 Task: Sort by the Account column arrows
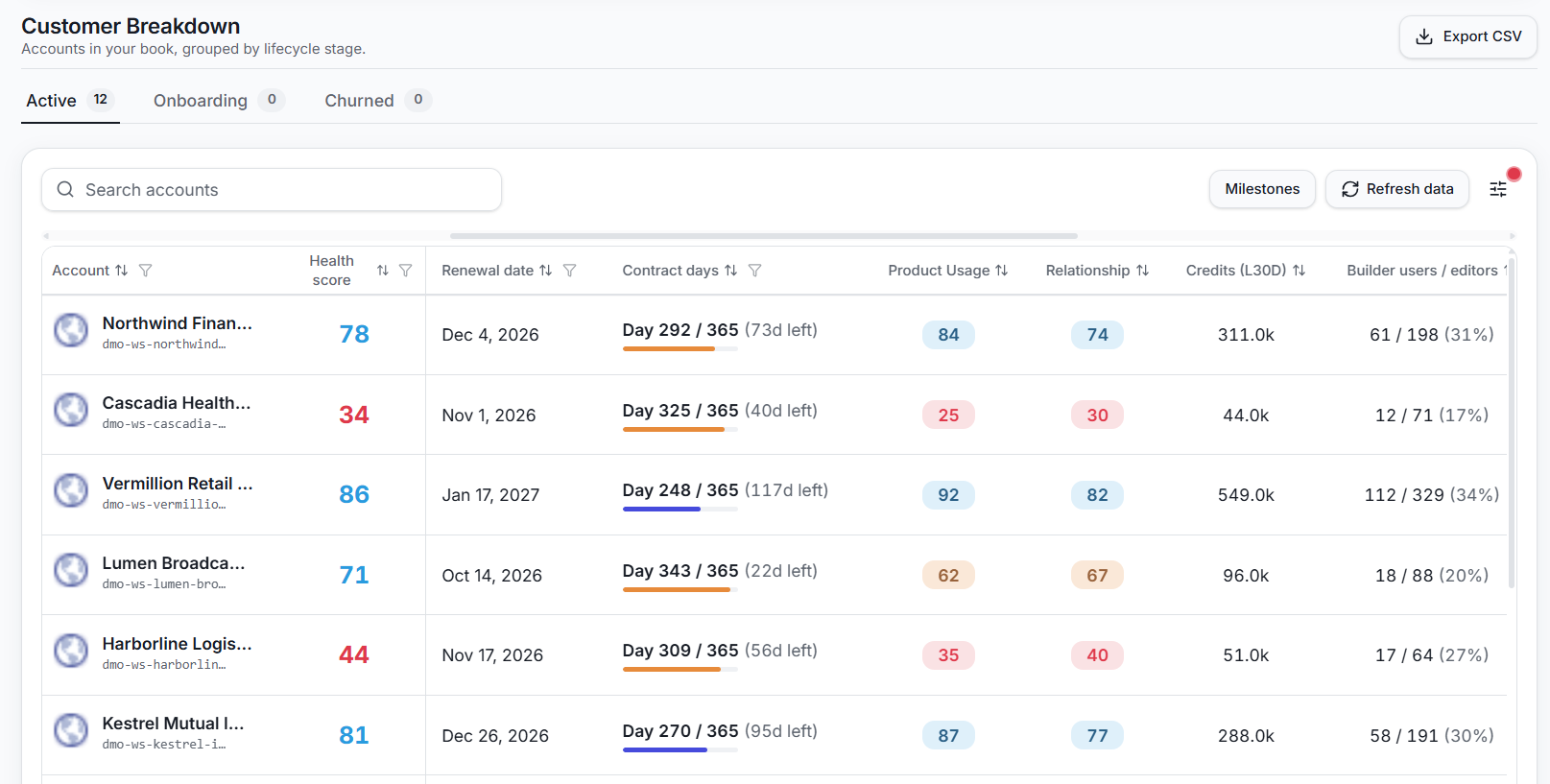click(121, 271)
